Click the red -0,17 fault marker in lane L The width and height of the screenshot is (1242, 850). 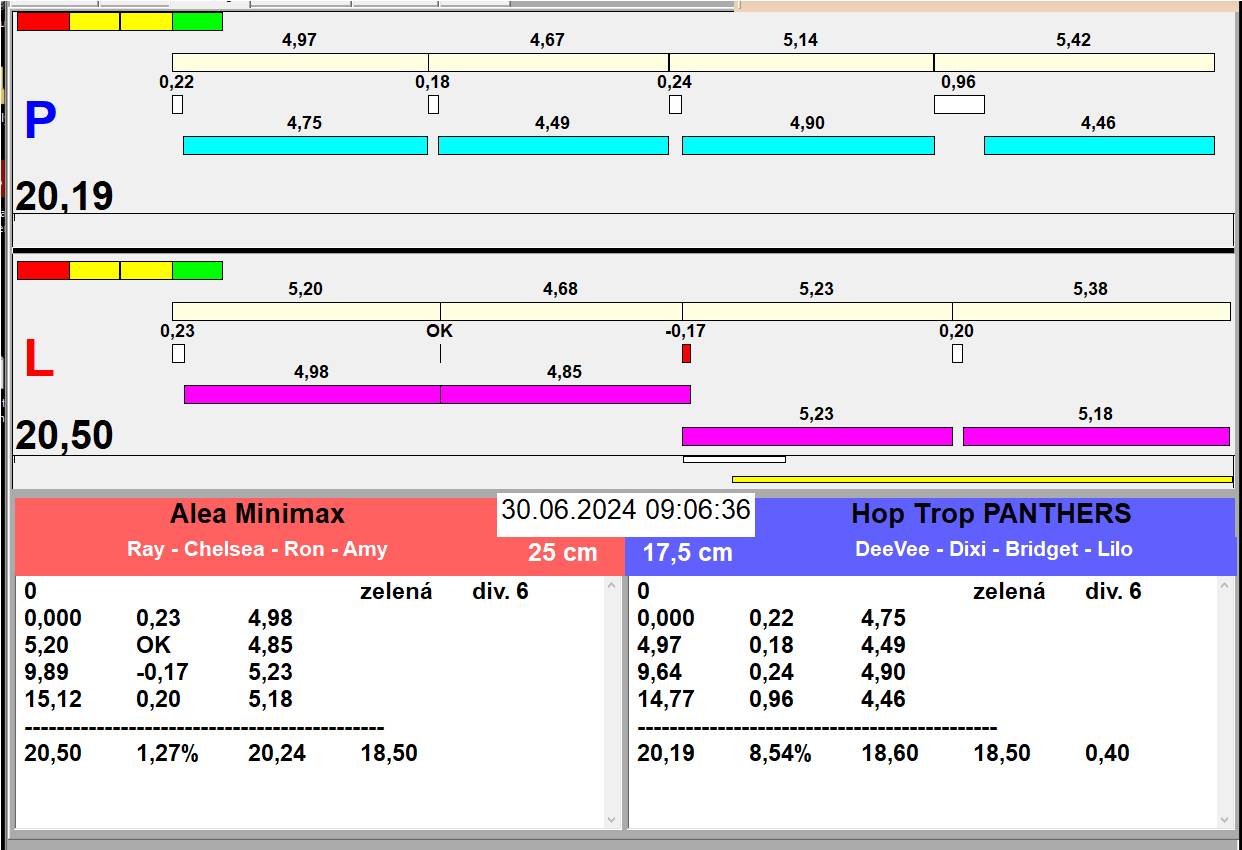click(x=686, y=353)
